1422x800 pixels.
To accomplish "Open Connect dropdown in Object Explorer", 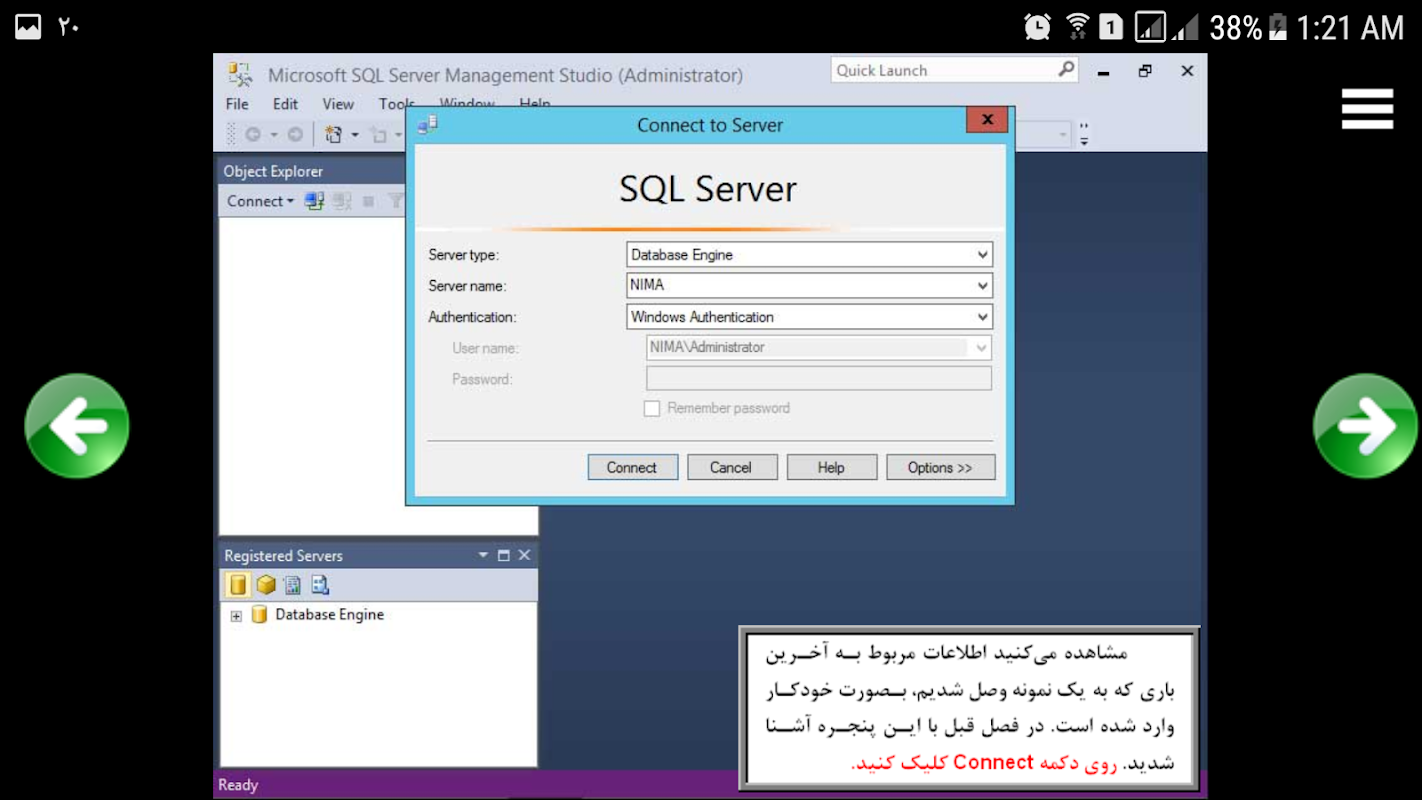I will 260,201.
